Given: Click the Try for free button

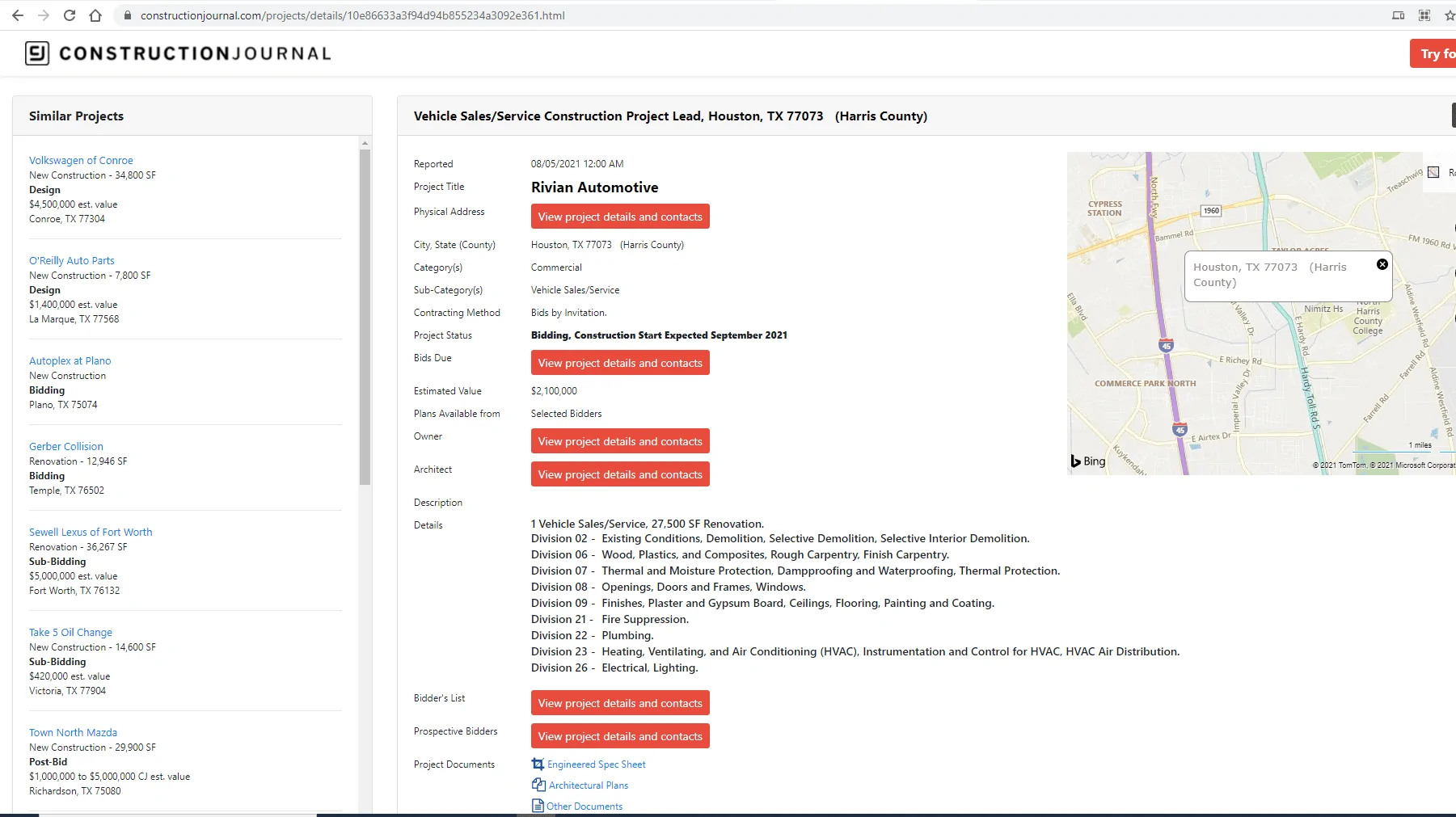Looking at the screenshot, I should click(x=1433, y=53).
